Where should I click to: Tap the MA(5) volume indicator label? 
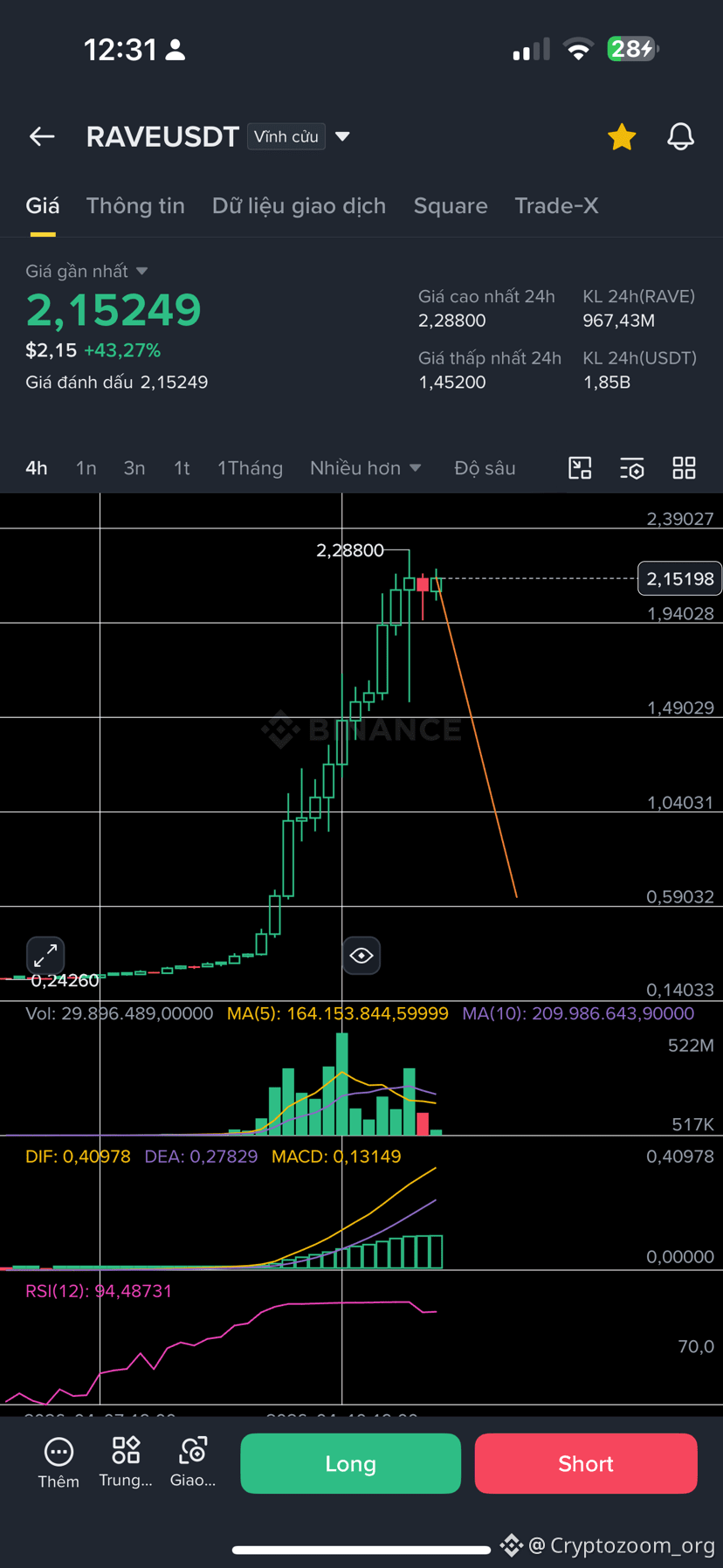pyautogui.click(x=337, y=1013)
